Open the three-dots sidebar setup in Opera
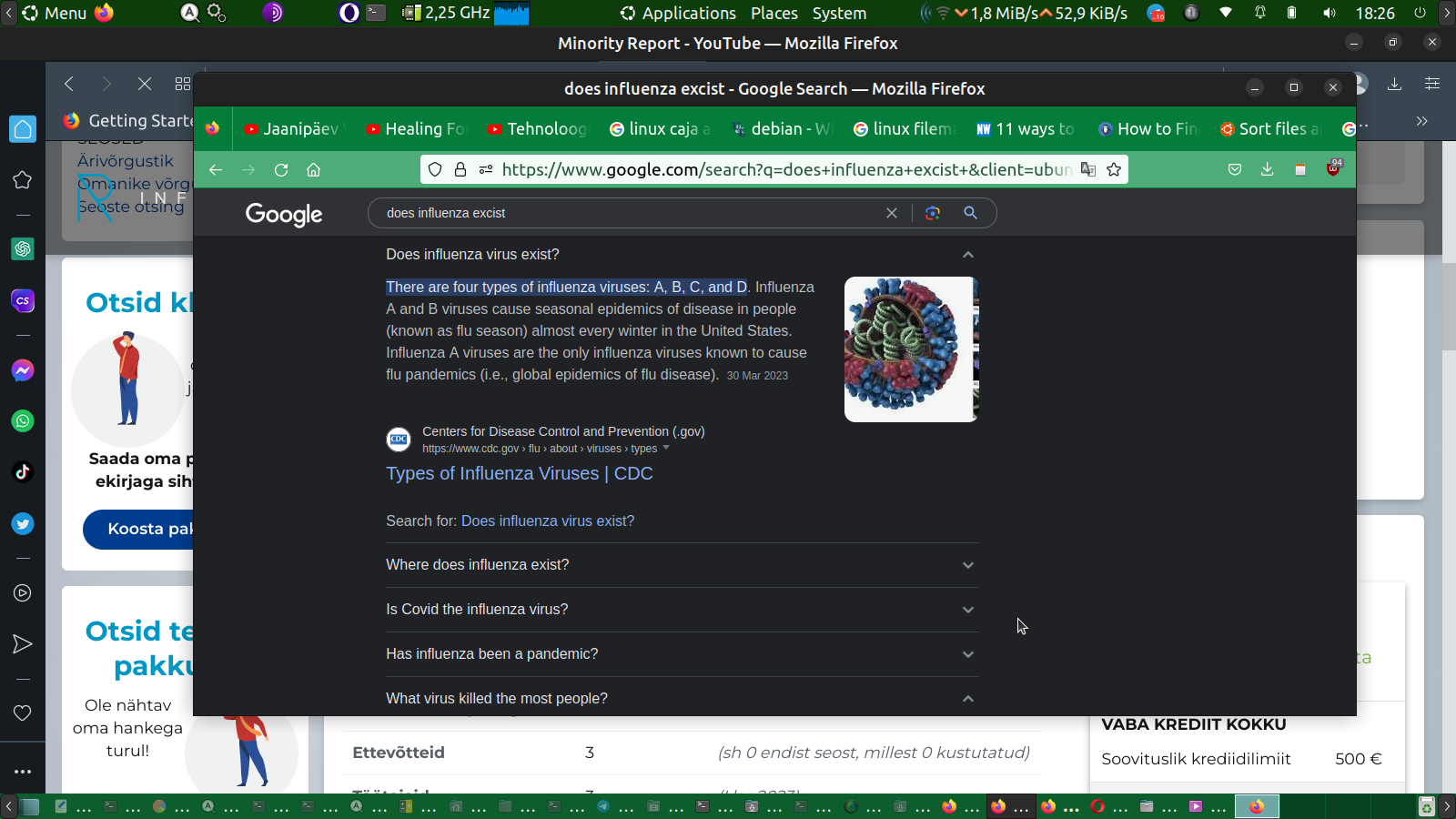This screenshot has height=819, width=1456. click(x=23, y=772)
